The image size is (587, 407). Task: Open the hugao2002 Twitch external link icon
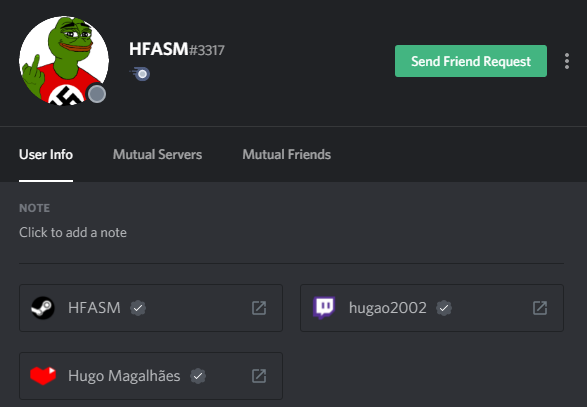point(540,308)
